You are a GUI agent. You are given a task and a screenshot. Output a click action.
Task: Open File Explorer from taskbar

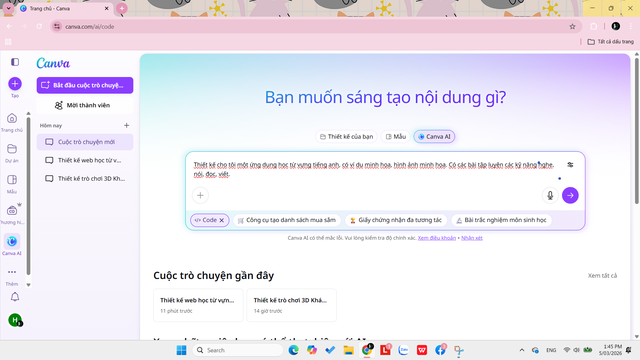click(x=348, y=350)
